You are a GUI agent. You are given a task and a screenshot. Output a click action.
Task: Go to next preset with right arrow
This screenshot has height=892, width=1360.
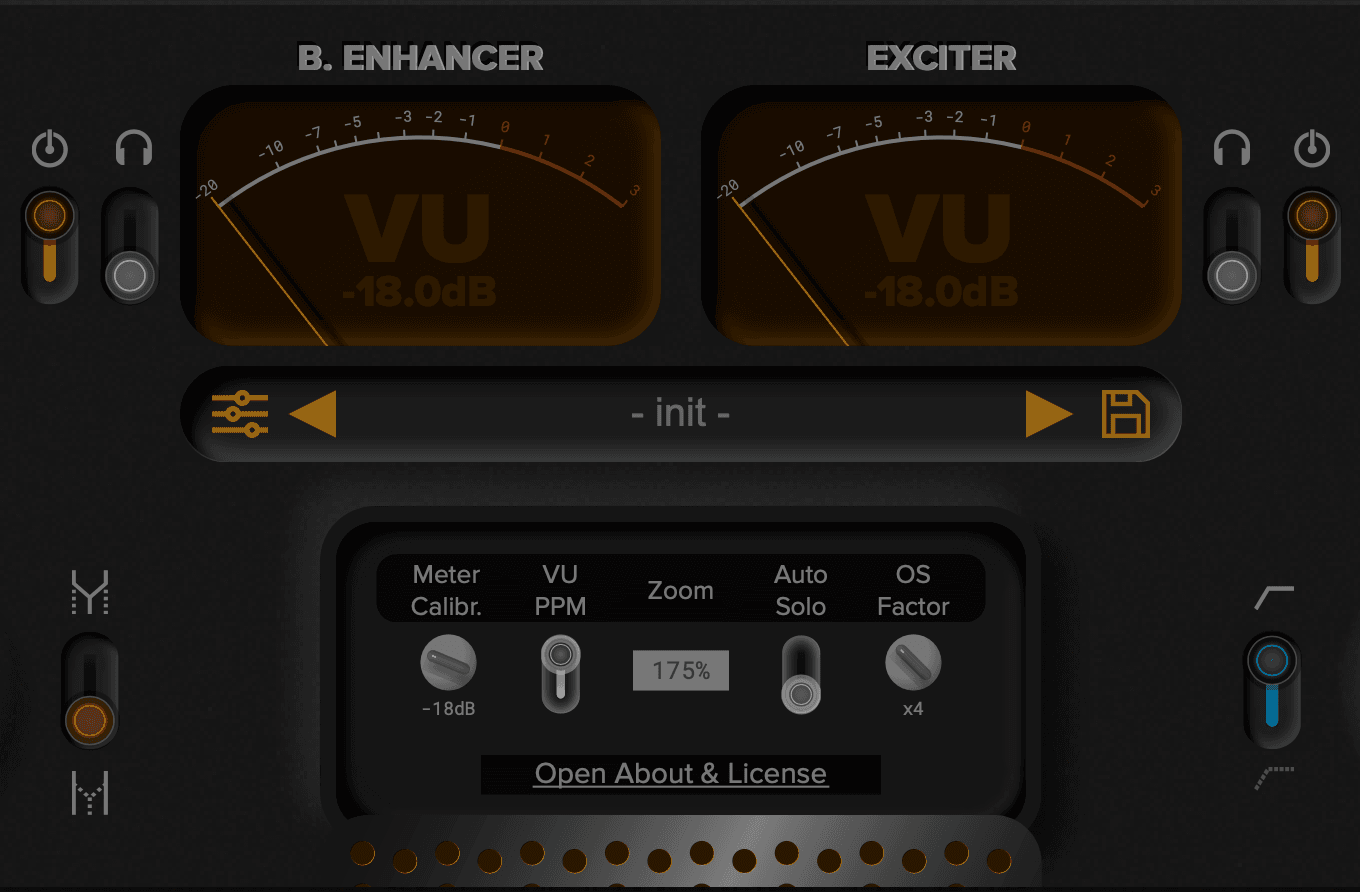1049,414
